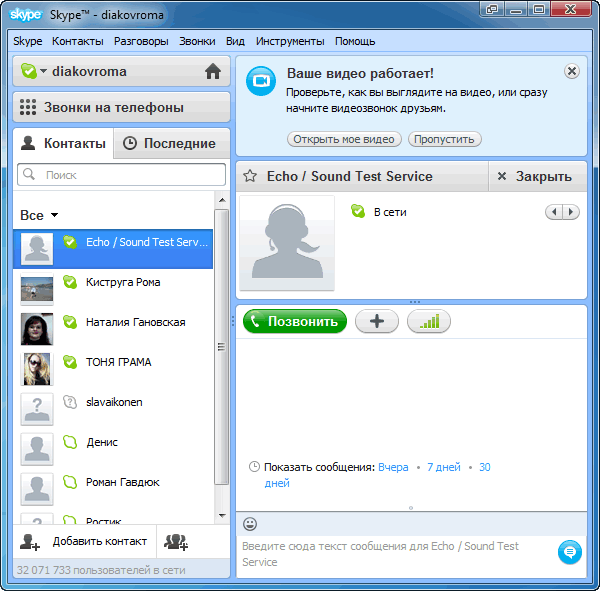
Task: Open the Skype menu
Action: [28, 41]
